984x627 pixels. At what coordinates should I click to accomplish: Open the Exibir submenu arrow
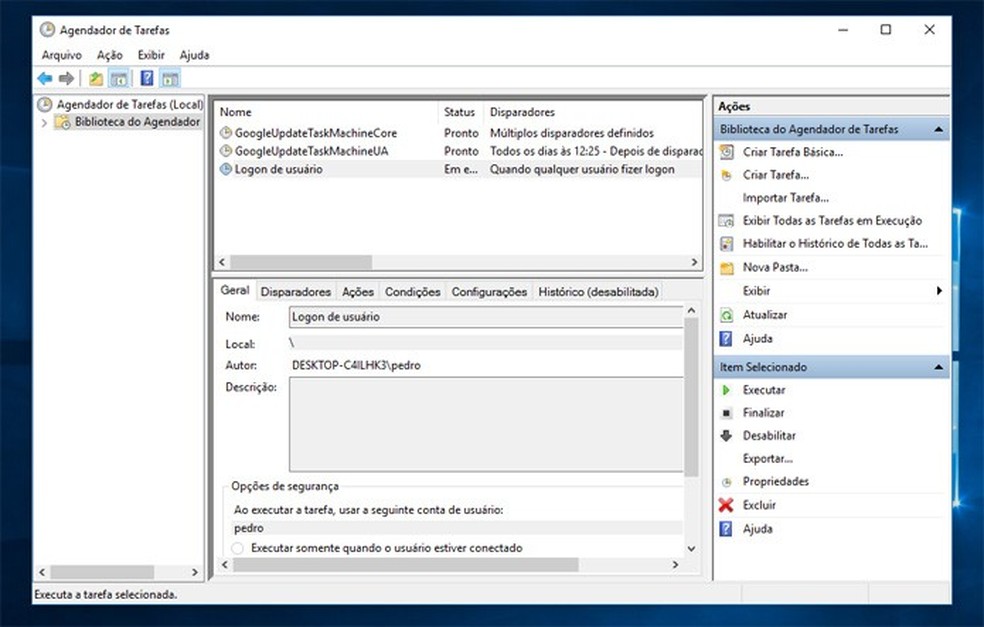click(938, 290)
